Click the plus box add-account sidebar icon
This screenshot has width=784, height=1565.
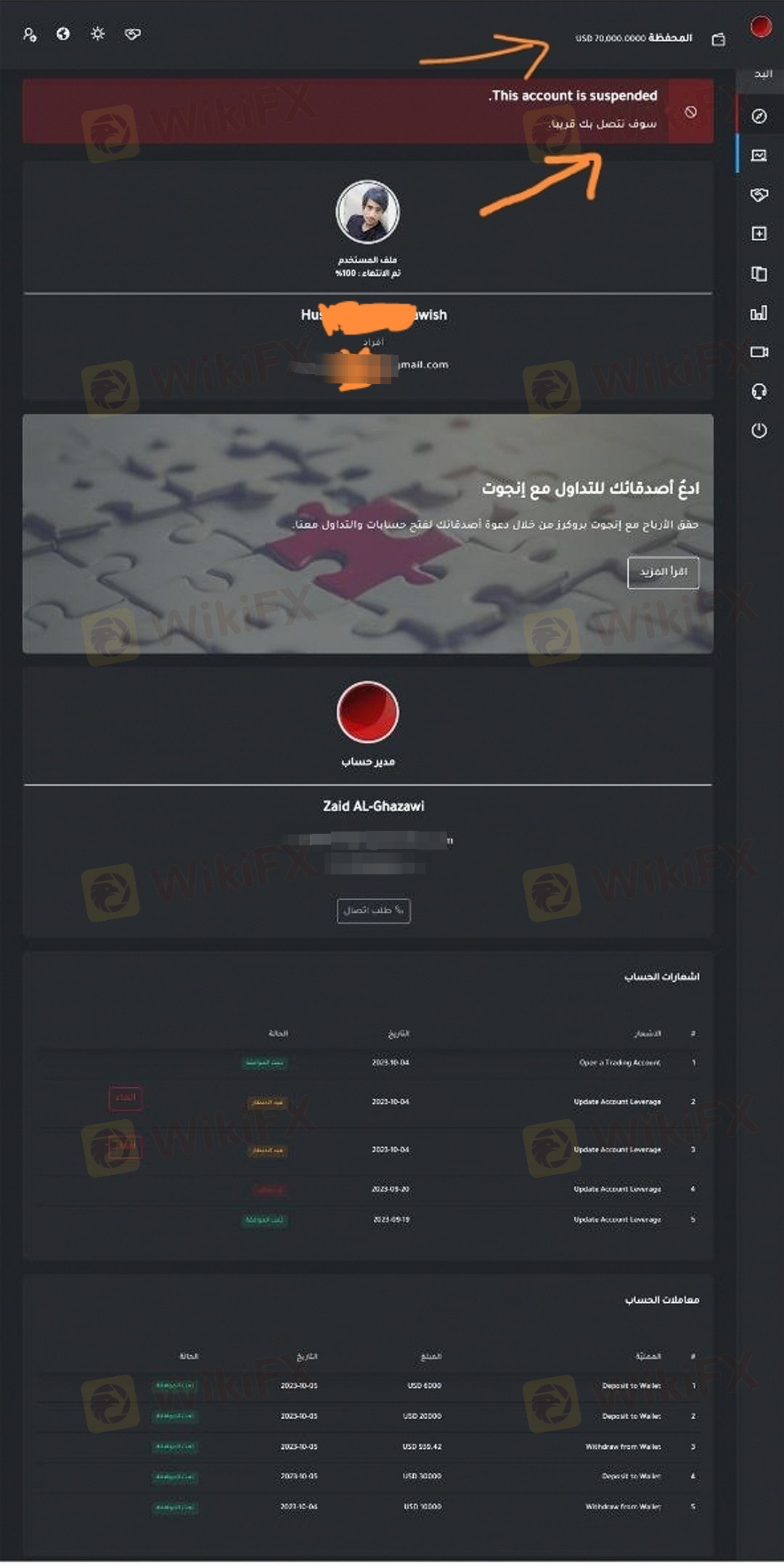[x=759, y=234]
